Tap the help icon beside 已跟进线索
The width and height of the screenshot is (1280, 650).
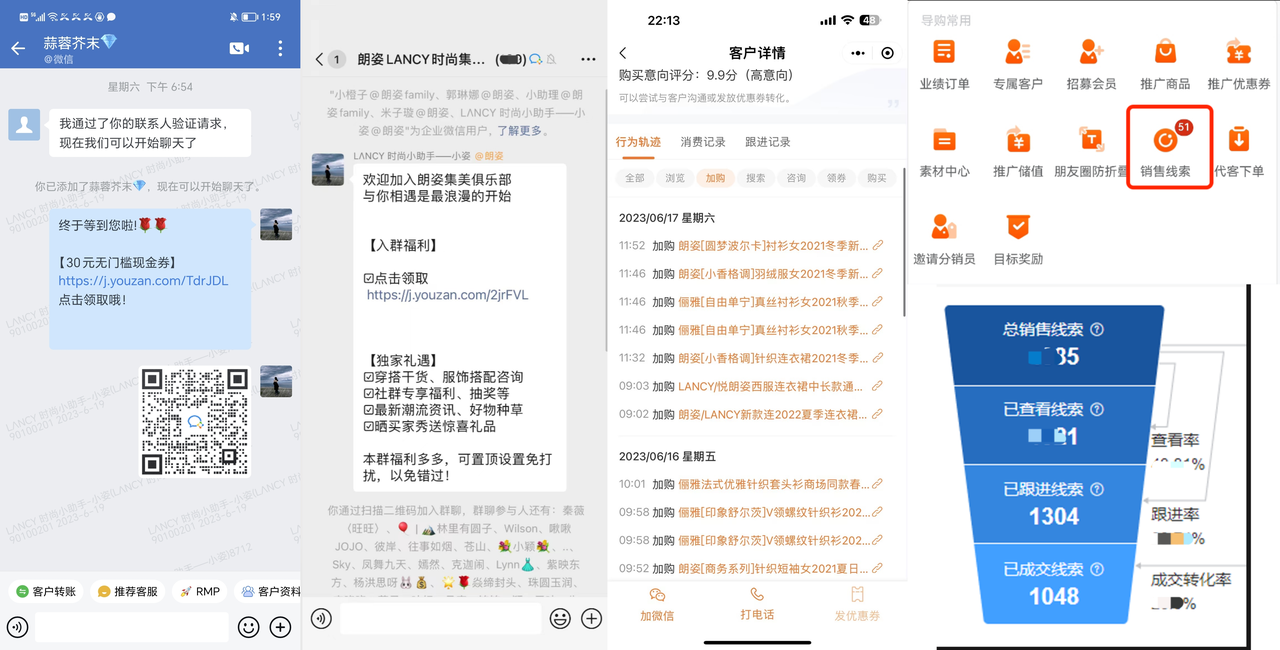[x=1097, y=490]
